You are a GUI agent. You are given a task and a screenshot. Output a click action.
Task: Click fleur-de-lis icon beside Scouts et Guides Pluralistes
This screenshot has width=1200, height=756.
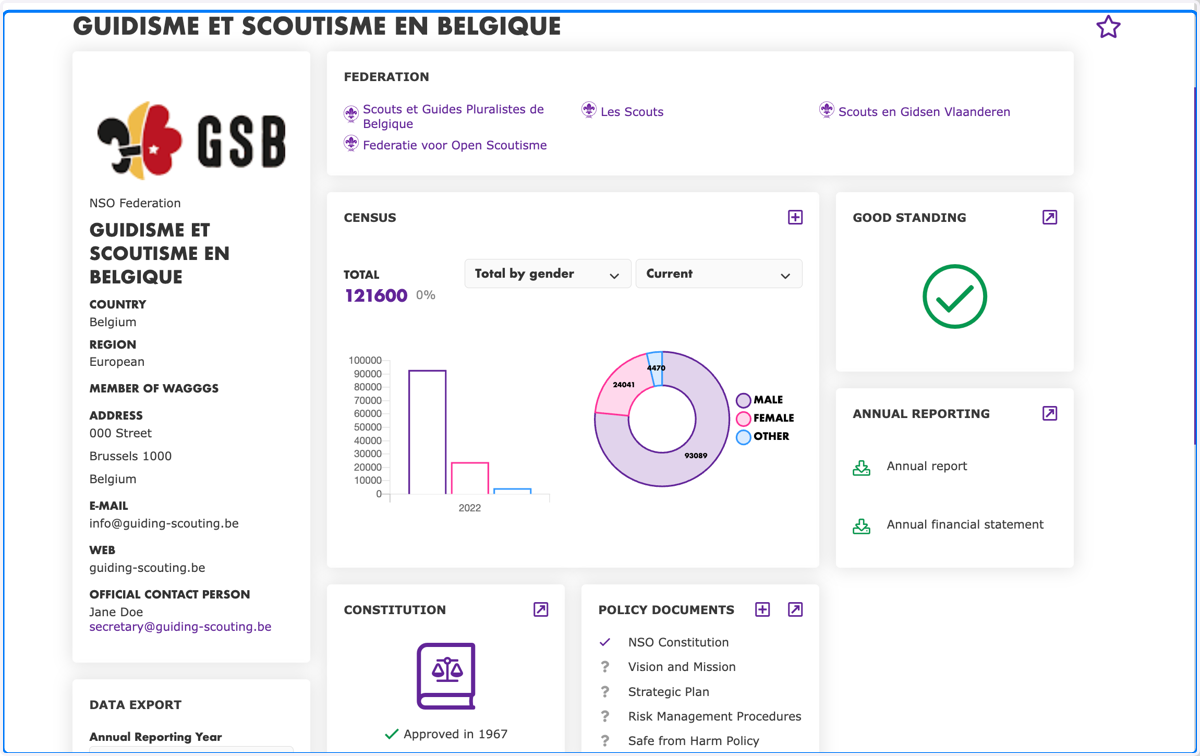tap(351, 114)
